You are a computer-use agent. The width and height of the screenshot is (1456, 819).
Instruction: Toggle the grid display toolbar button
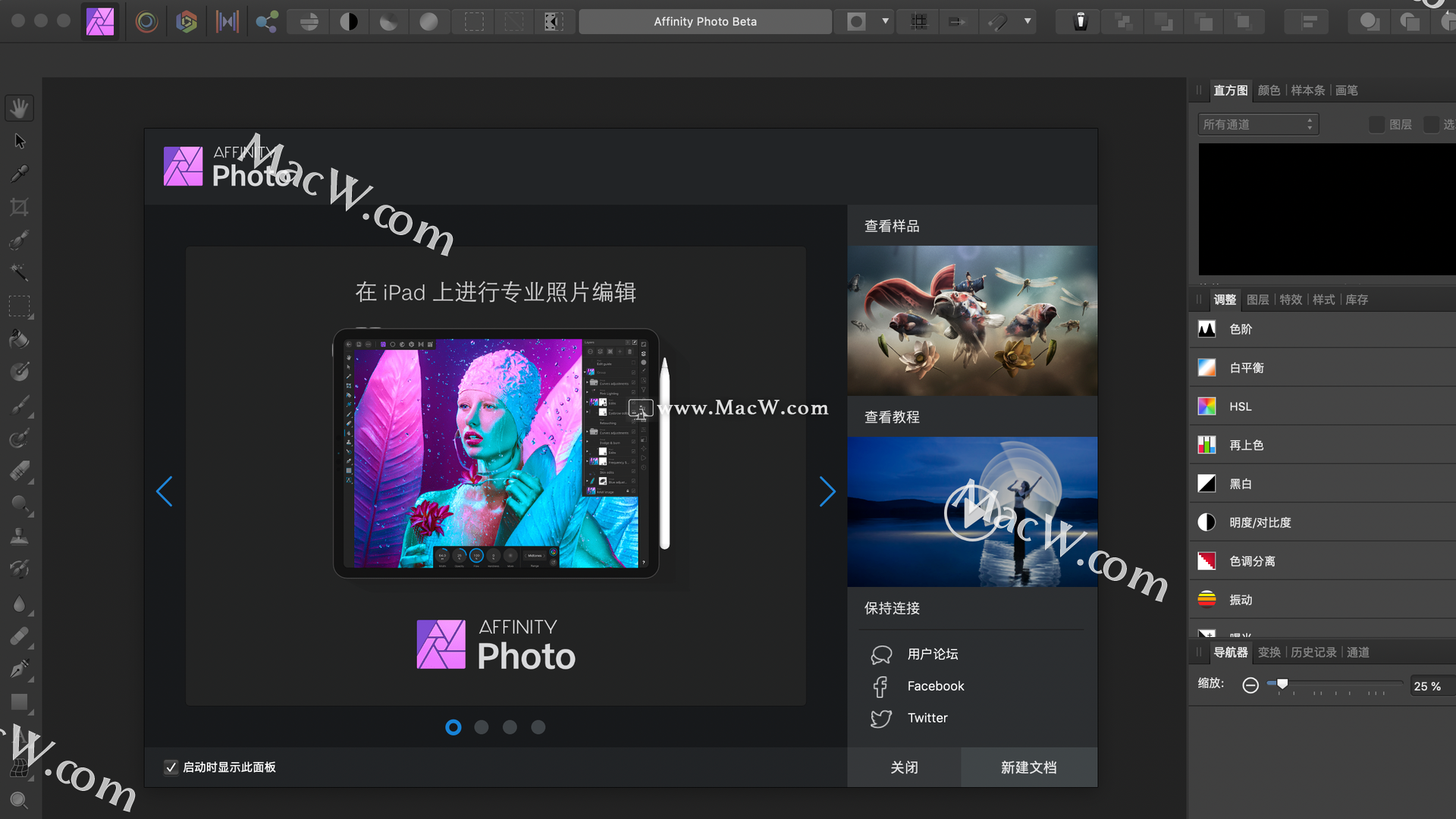(919, 21)
